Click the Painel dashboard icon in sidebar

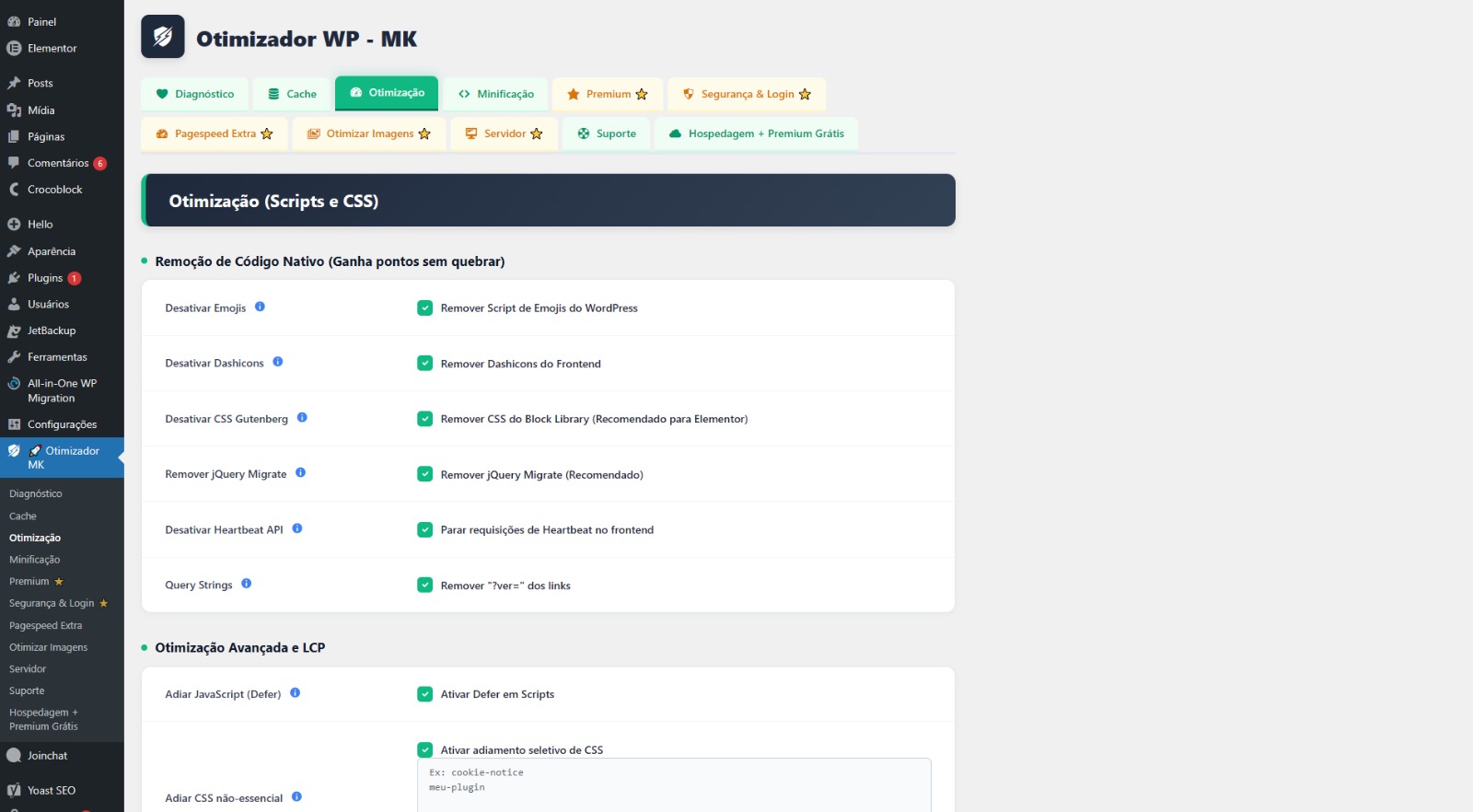click(x=14, y=21)
